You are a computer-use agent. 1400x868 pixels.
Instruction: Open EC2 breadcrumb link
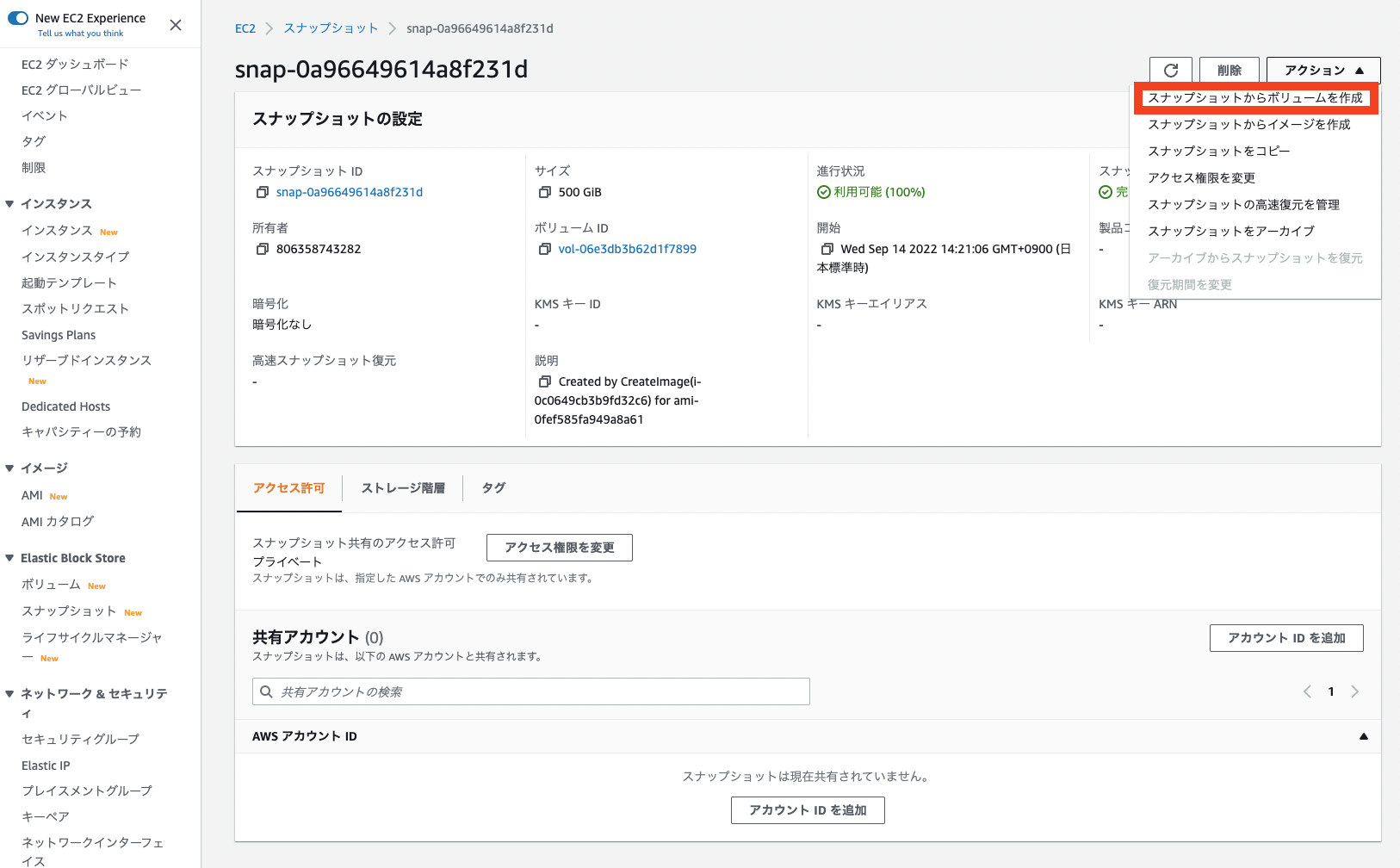[245, 28]
